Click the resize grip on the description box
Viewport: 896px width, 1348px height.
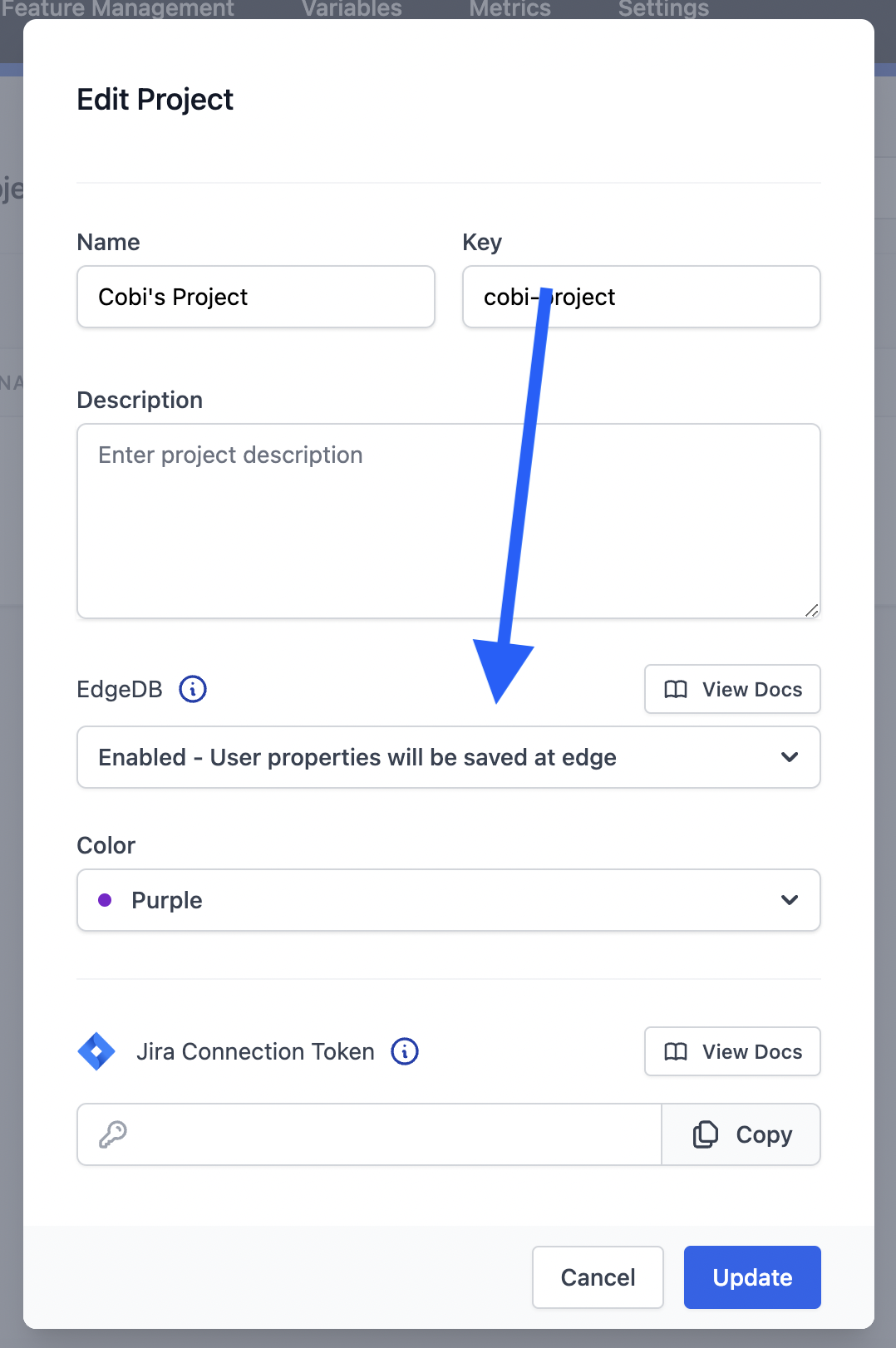pos(812,610)
